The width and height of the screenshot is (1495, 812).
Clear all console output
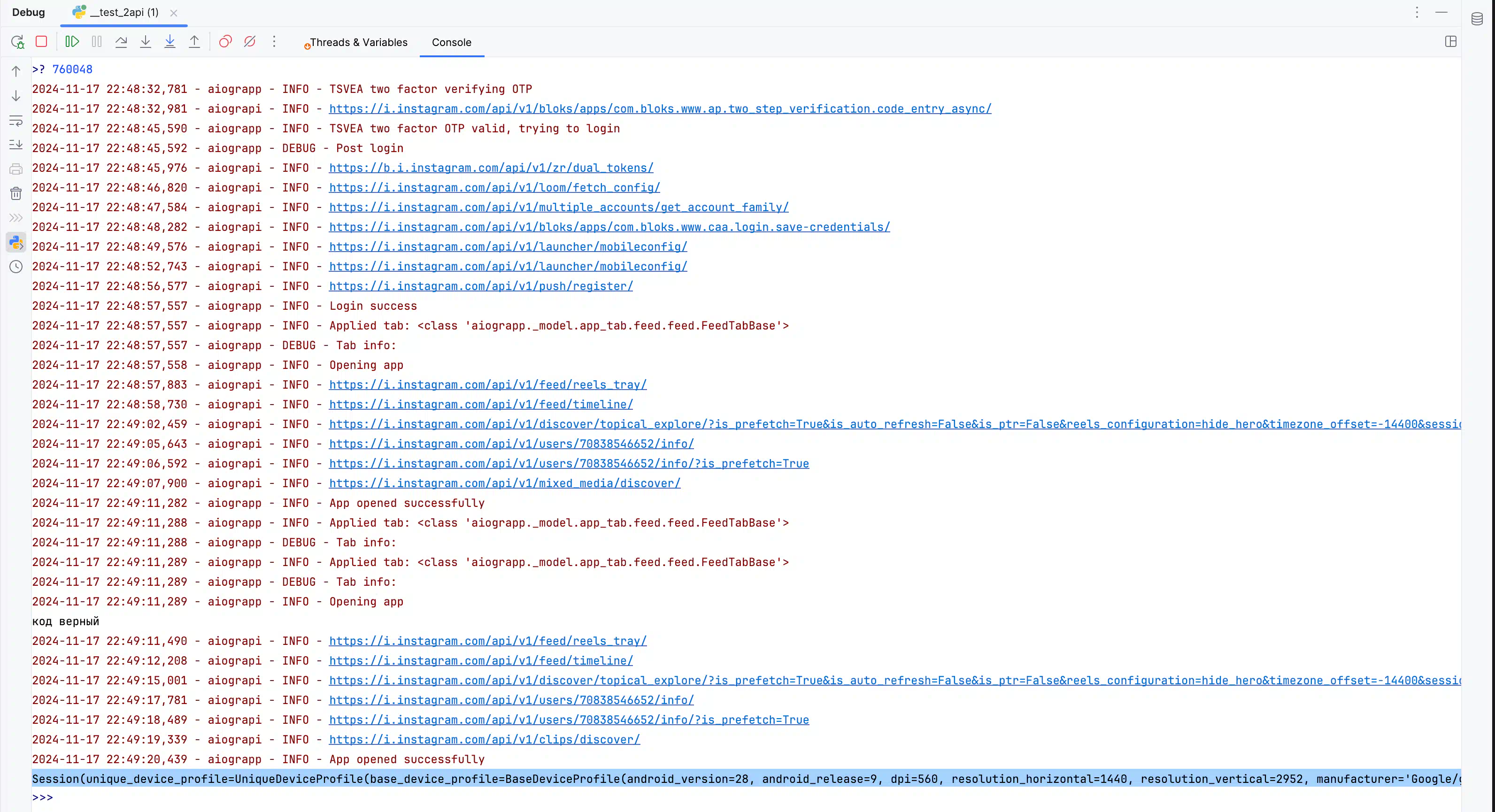click(15, 194)
